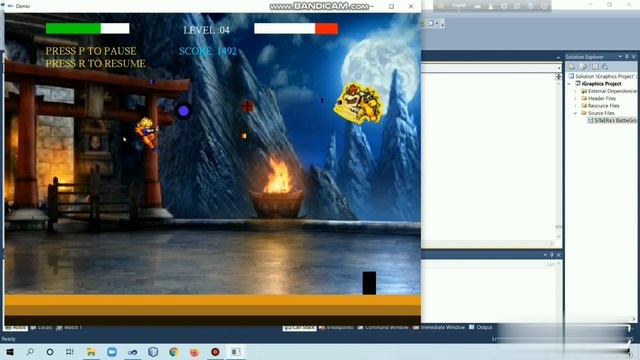Open Task View on the taskbar
The image size is (640, 360).
click(70, 351)
